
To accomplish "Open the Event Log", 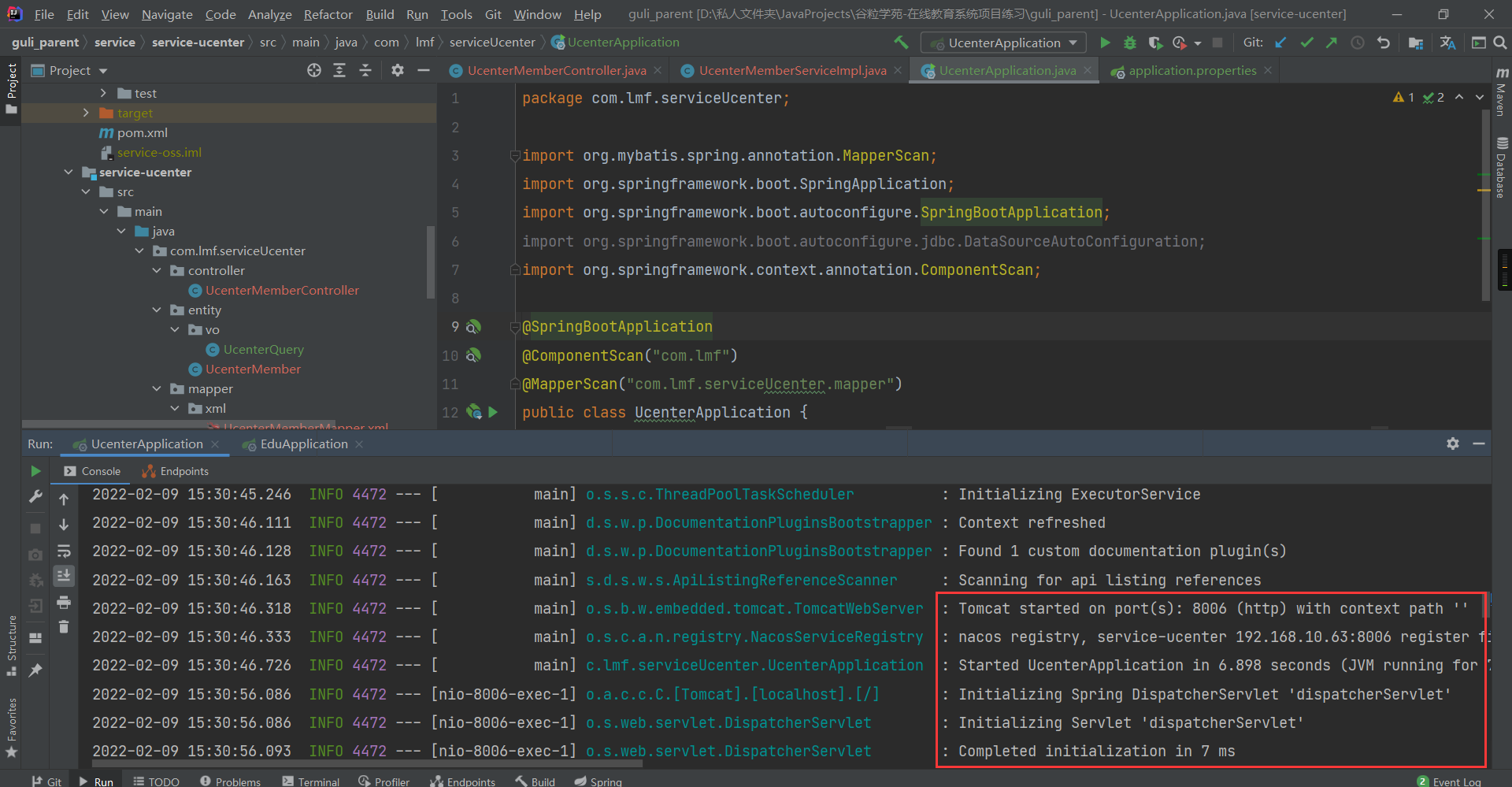I will 1449,781.
